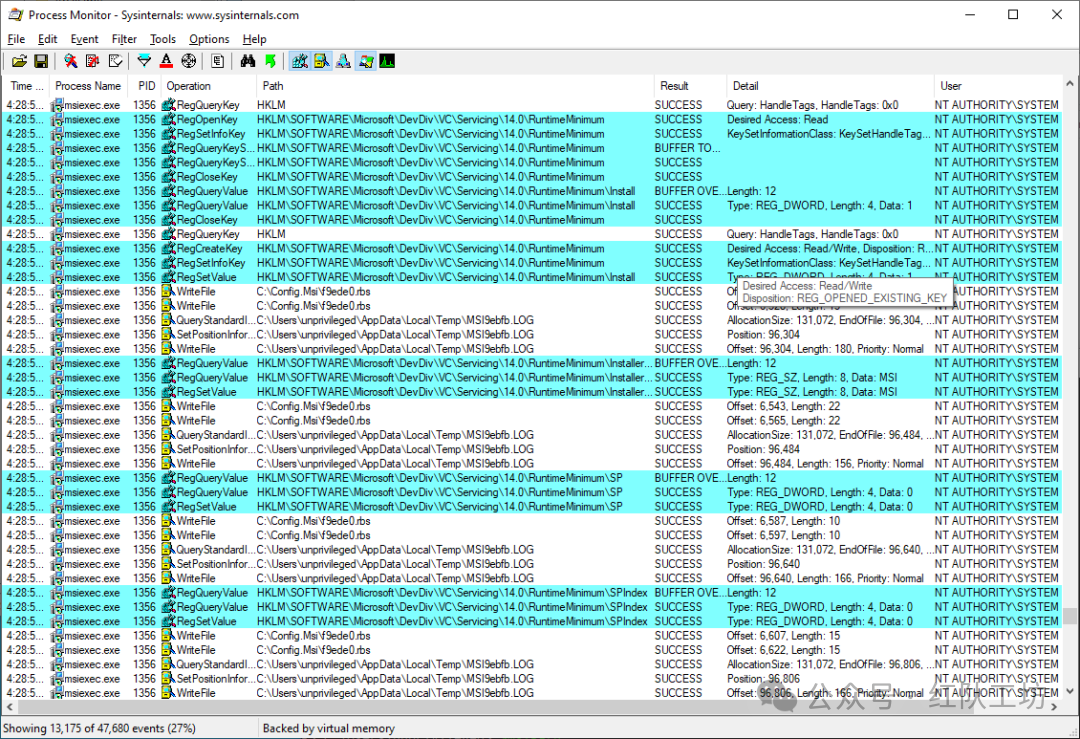Enable Show Network Activity

coord(344,61)
